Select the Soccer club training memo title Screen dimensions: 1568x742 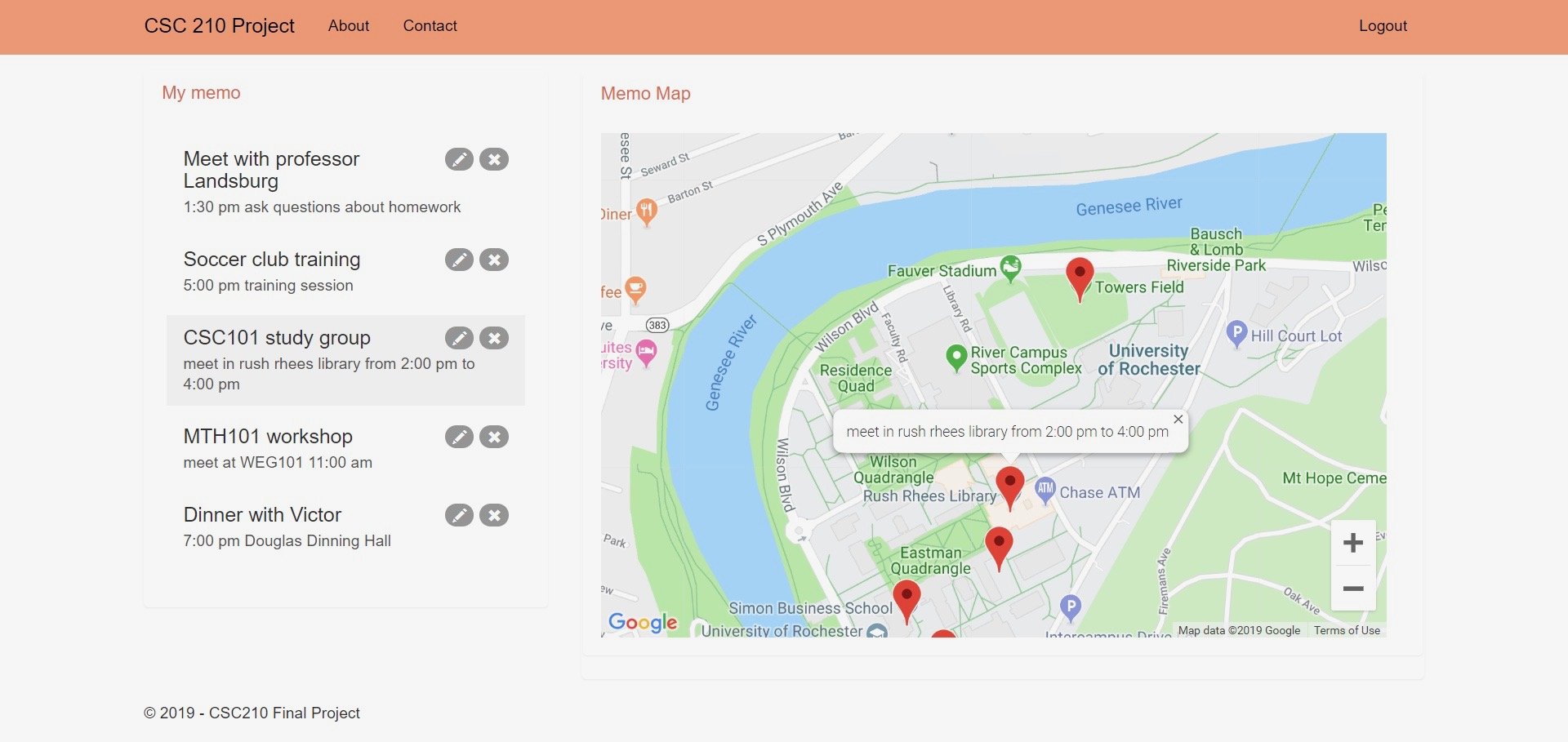[272, 260]
